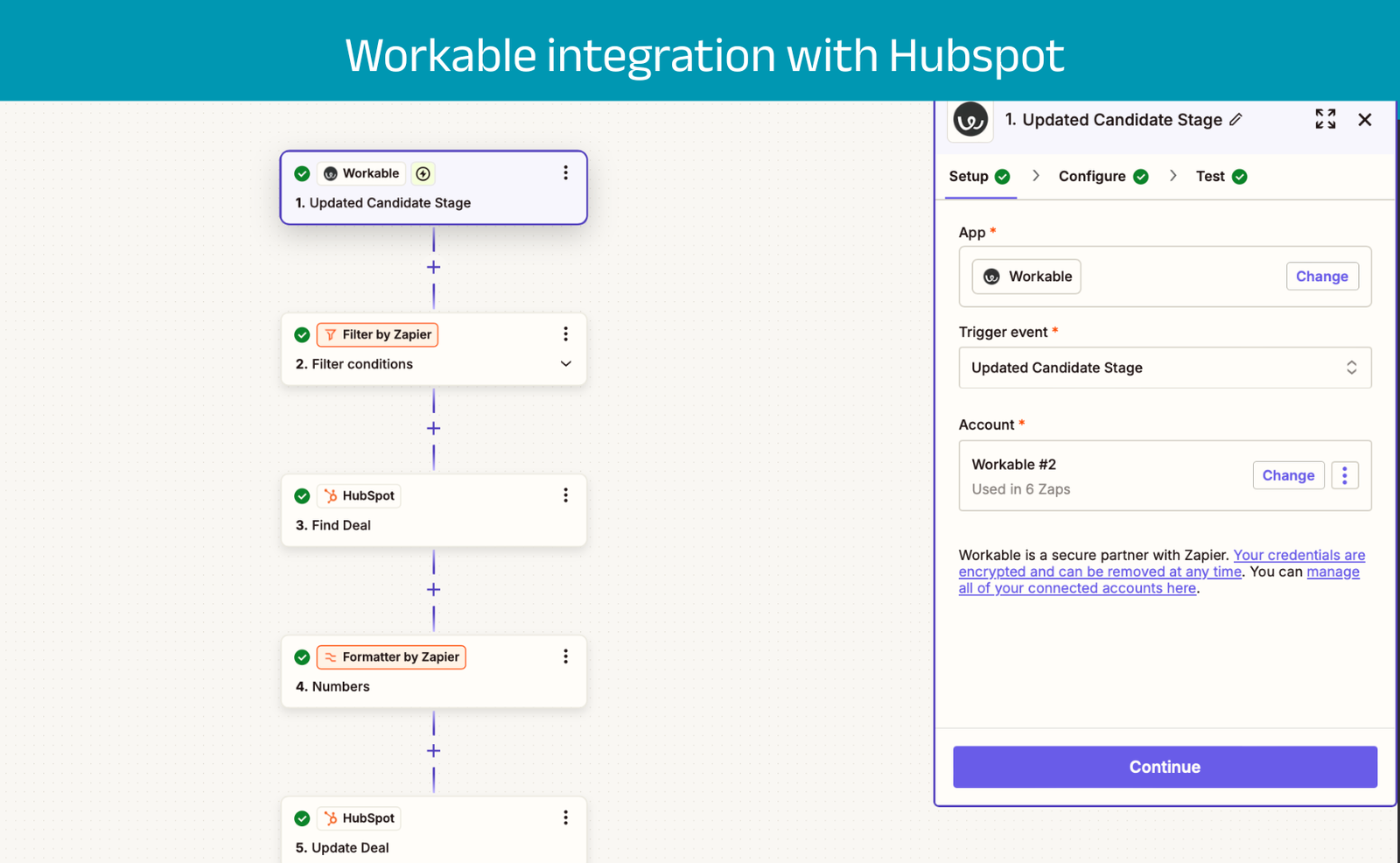Add a step below Updated Candidate Stage
This screenshot has width=1400, height=863.
tap(433, 267)
